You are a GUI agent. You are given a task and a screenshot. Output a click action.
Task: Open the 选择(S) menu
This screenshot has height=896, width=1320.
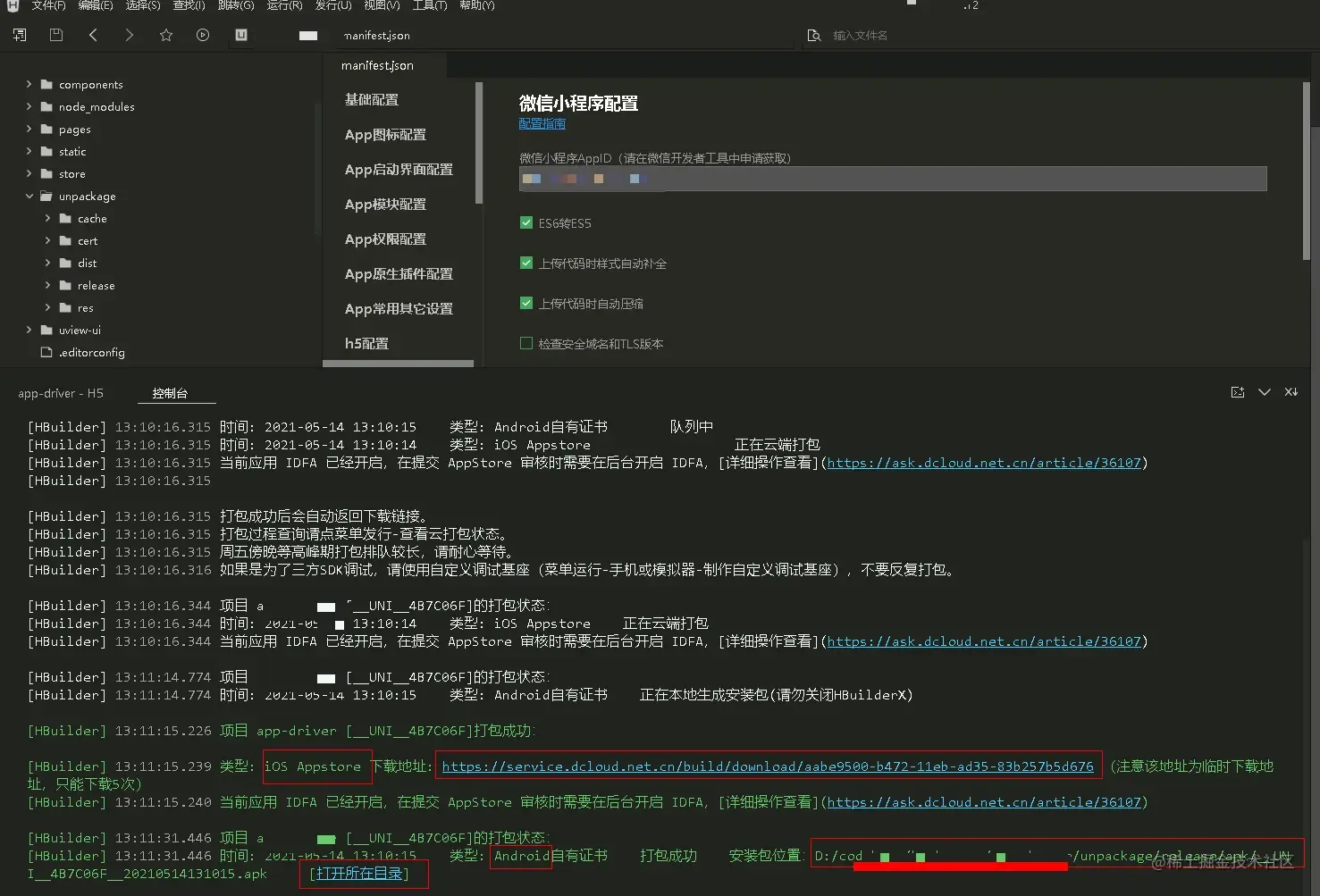click(x=143, y=5)
